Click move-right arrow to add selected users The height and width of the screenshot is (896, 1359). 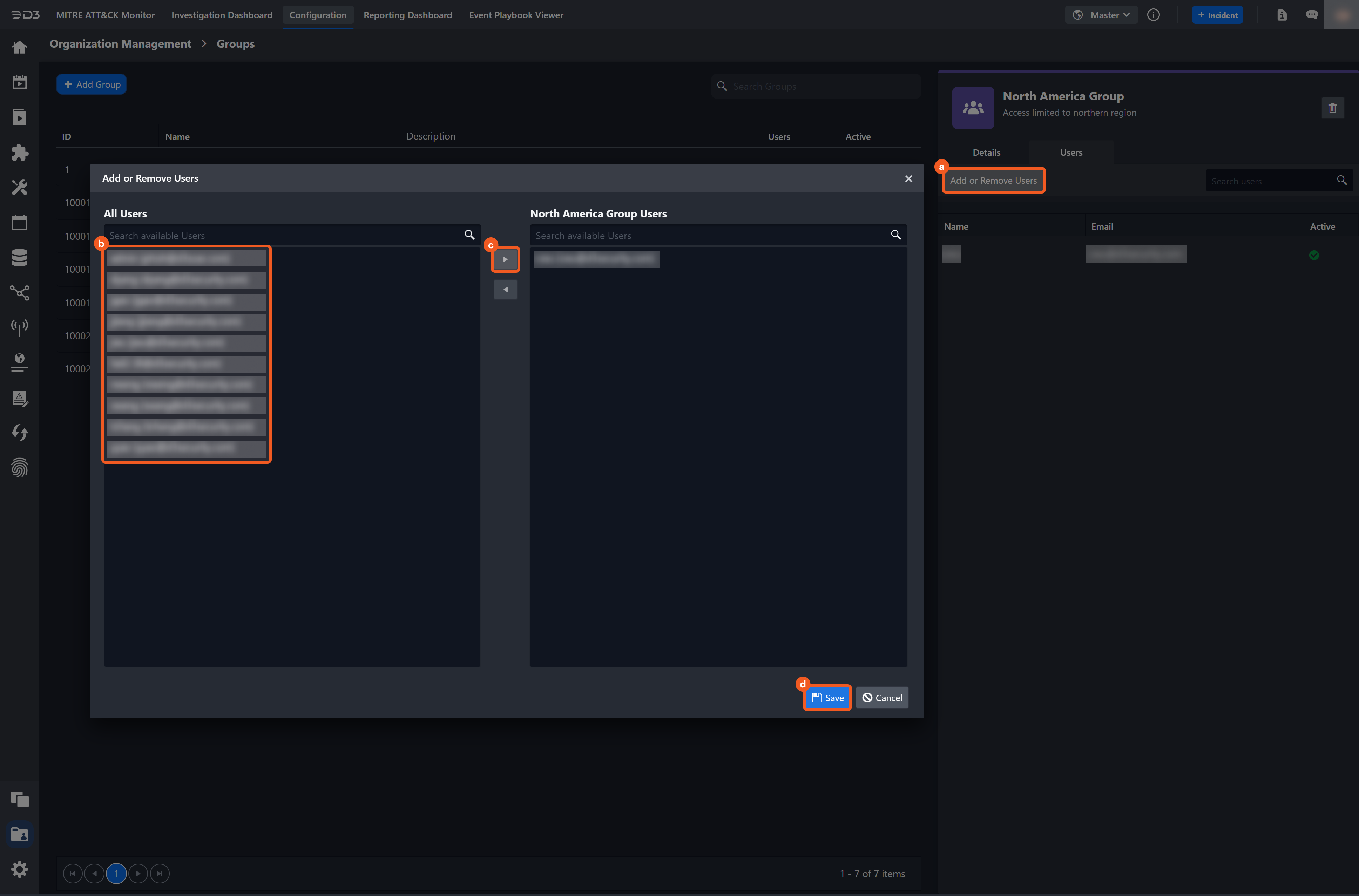(505, 259)
